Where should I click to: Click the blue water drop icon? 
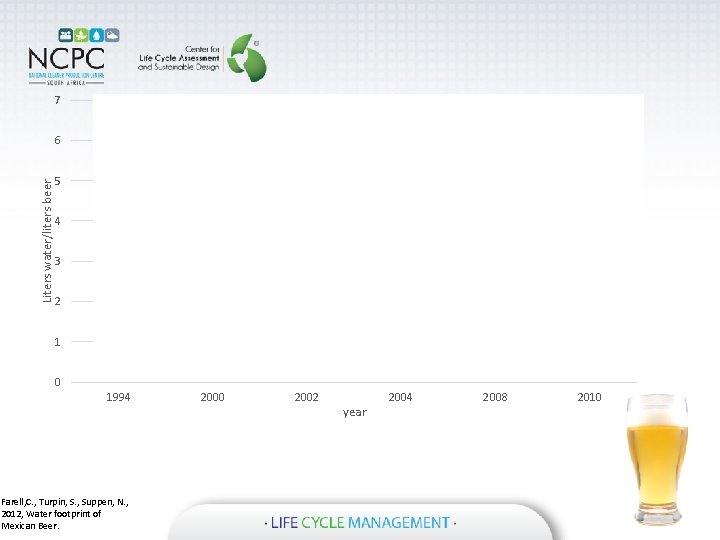click(96, 35)
